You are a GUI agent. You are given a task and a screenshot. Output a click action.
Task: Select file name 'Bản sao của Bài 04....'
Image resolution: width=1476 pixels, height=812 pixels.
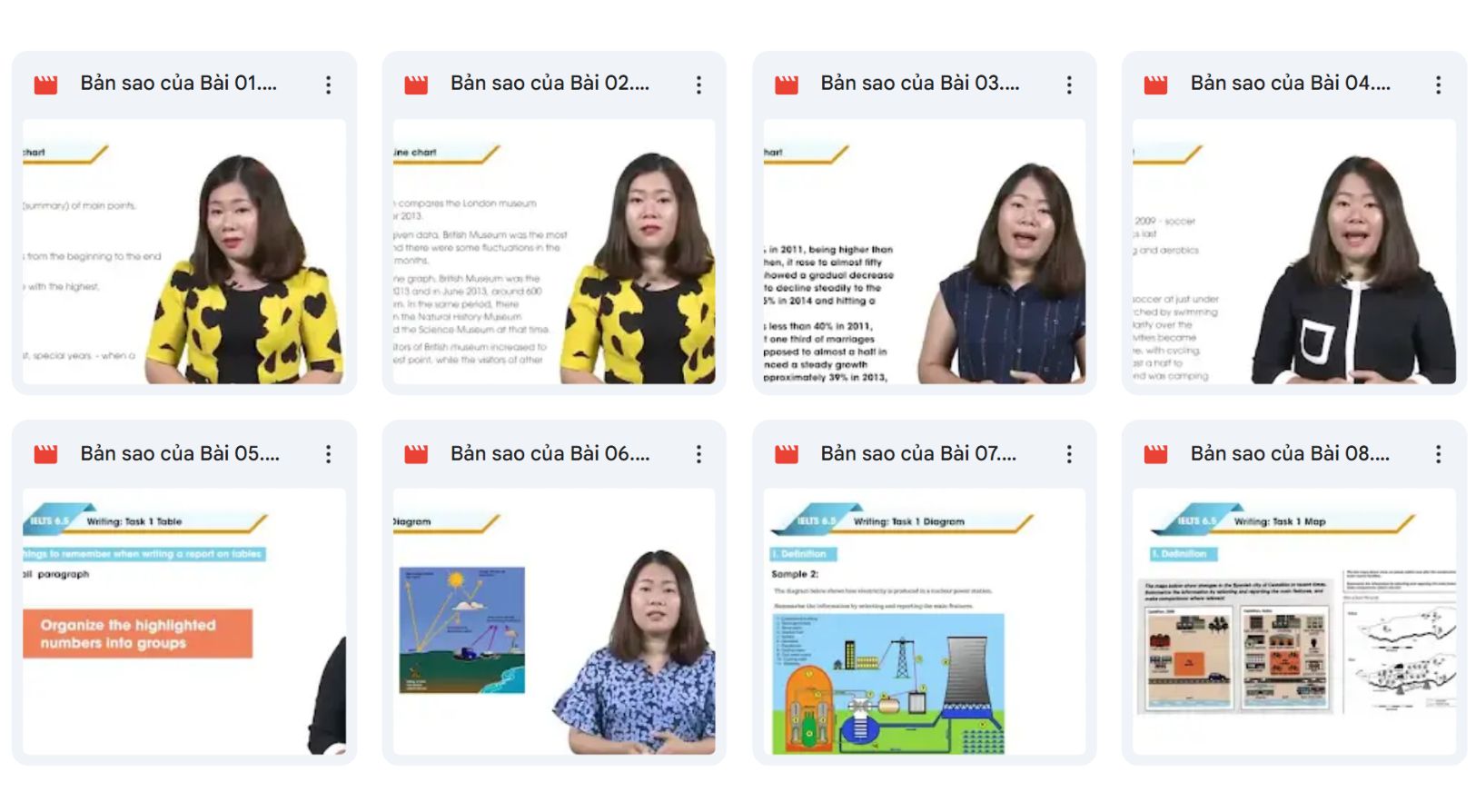pos(1291,84)
